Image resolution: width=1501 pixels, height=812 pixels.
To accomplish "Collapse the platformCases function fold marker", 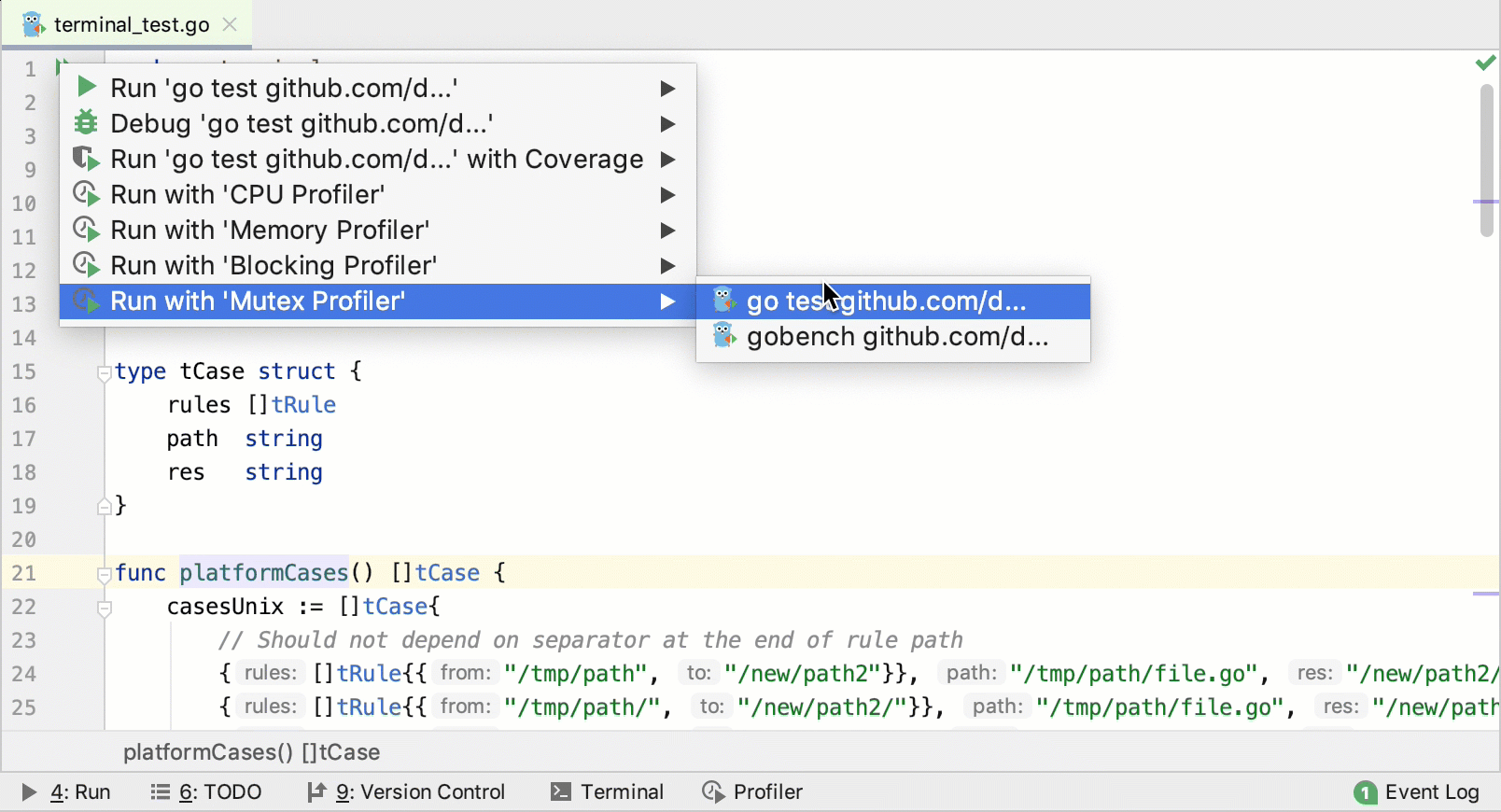I will coord(105,575).
